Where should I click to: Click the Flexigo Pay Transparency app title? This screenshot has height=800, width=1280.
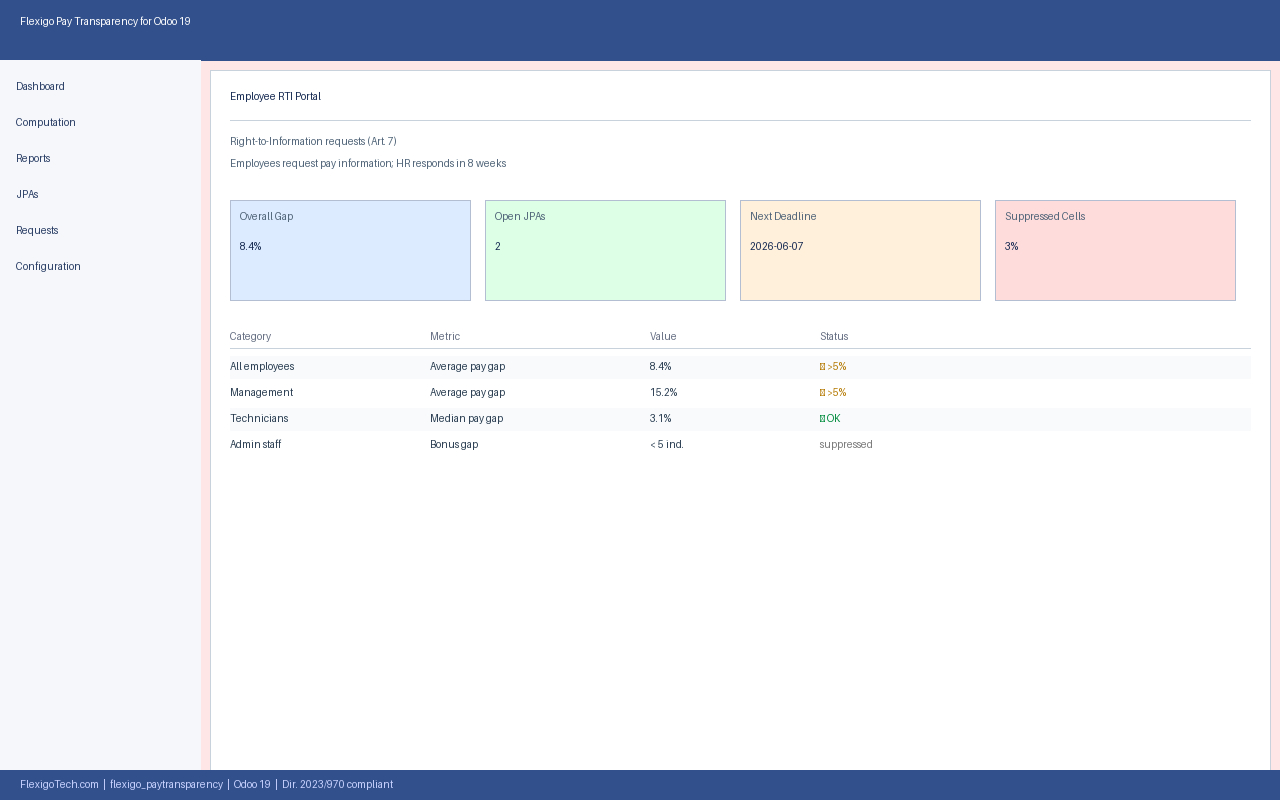pos(105,22)
